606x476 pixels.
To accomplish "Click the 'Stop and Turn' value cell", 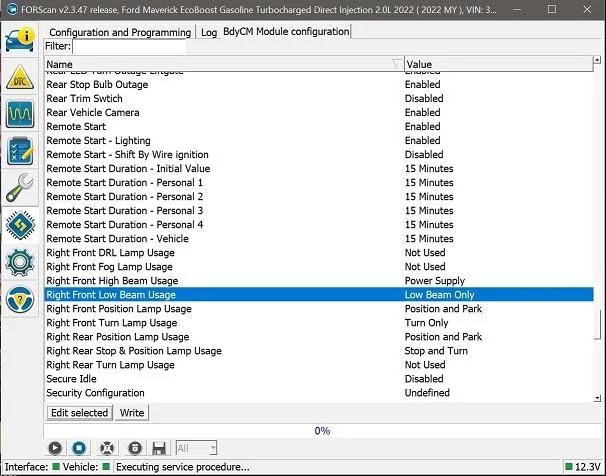I will click(x=436, y=351).
